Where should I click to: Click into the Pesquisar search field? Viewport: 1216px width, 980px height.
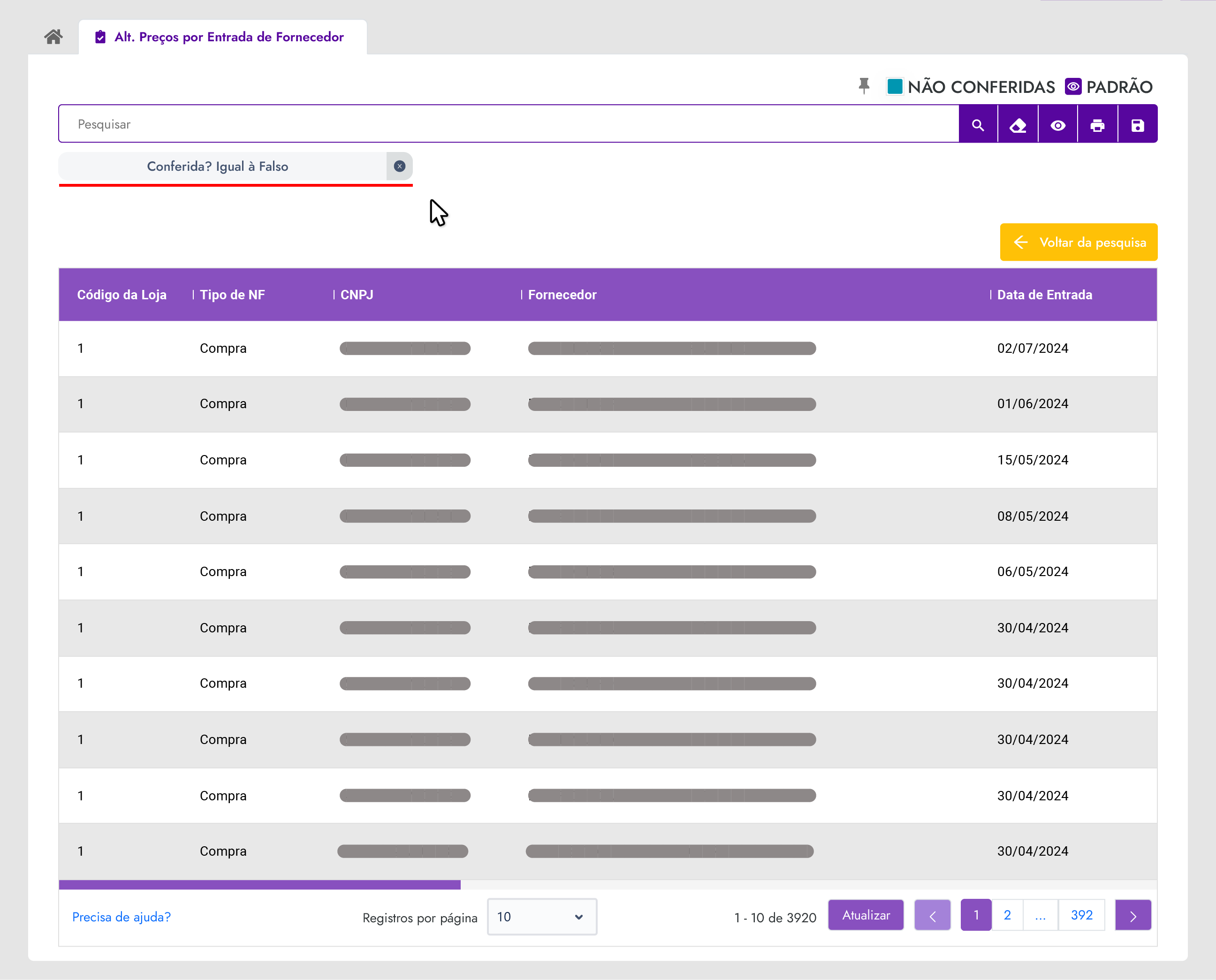pyautogui.click(x=508, y=124)
